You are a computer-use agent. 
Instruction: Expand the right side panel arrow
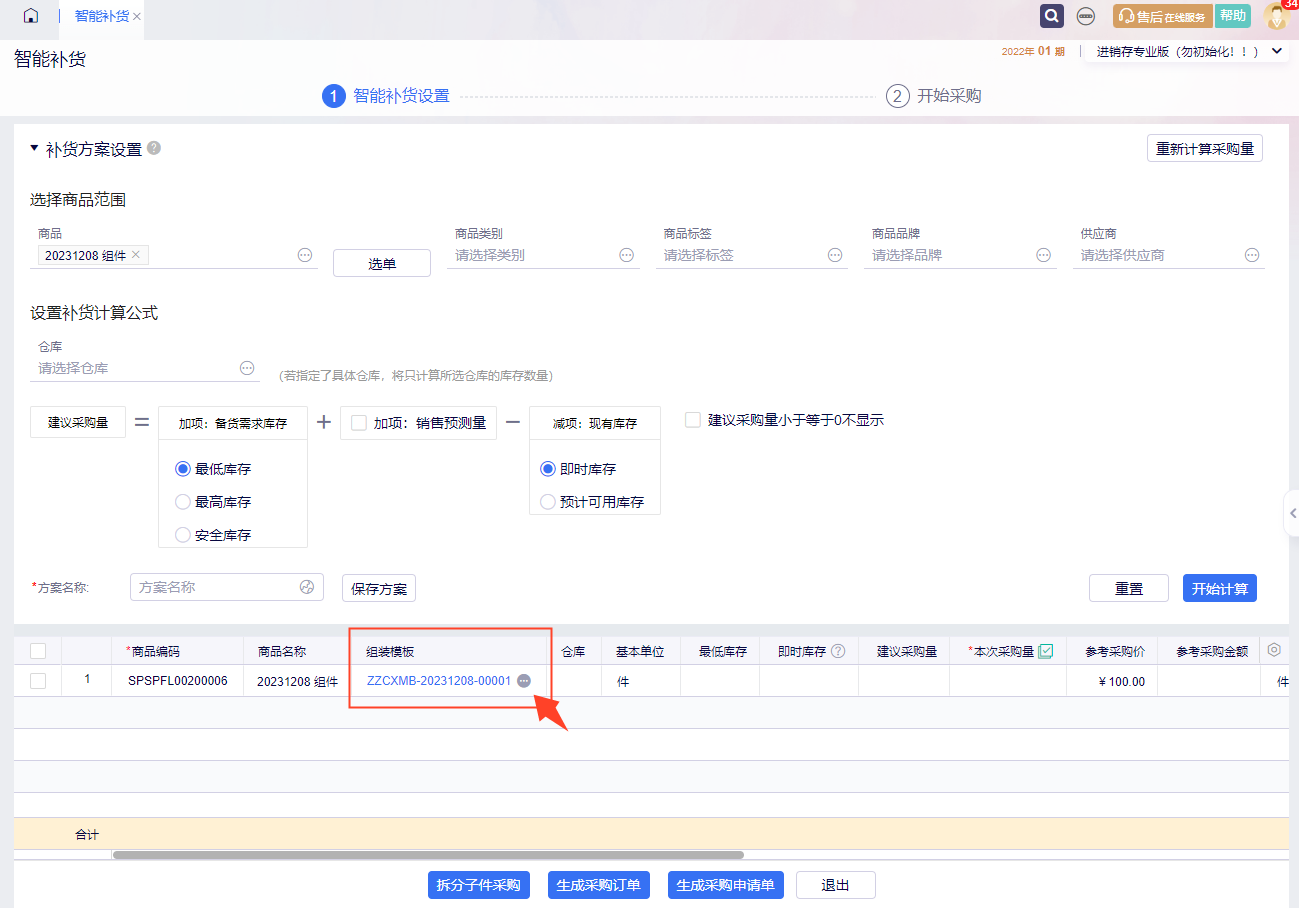click(1291, 513)
